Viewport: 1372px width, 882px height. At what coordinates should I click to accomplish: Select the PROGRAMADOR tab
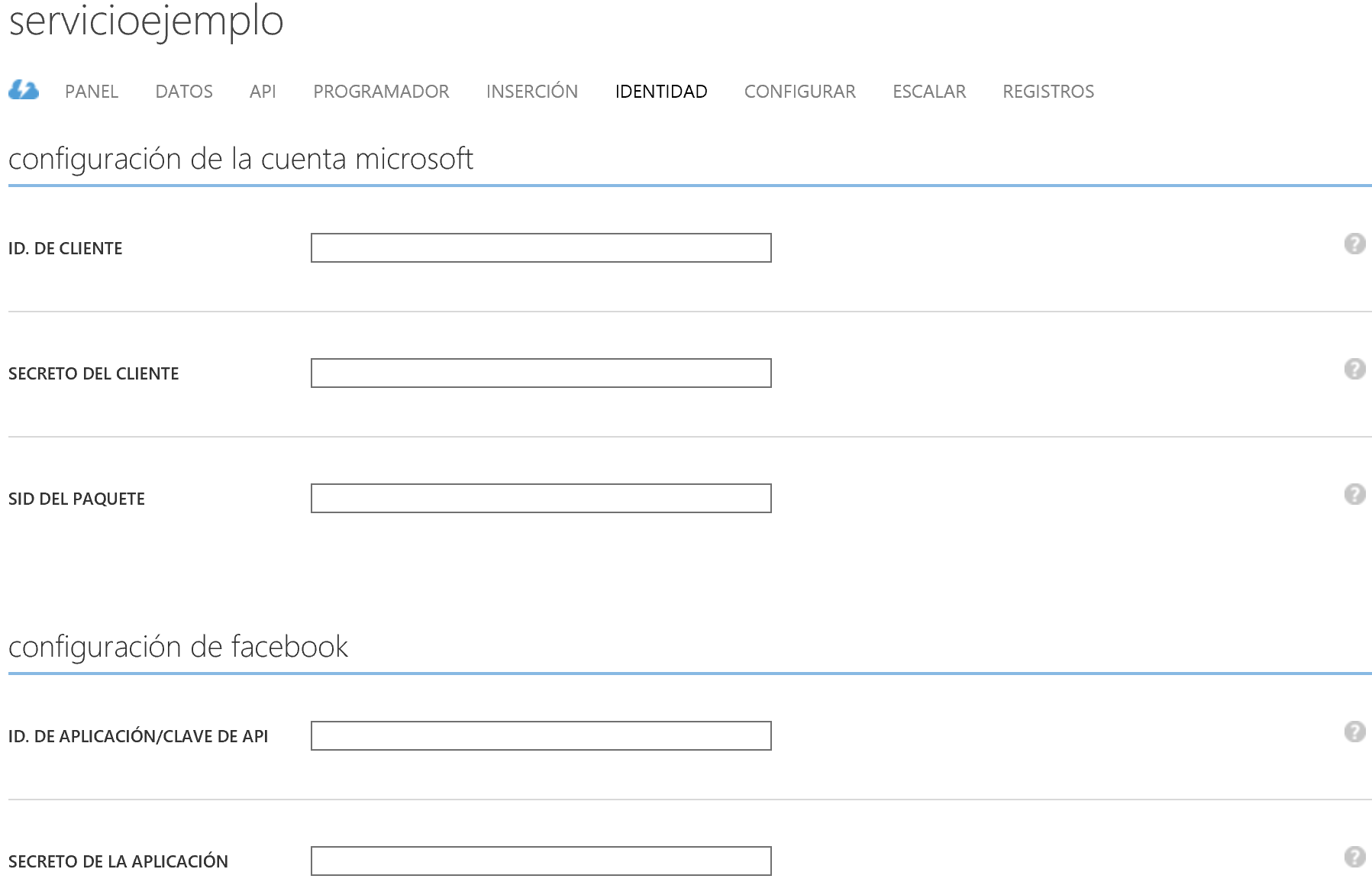381,92
